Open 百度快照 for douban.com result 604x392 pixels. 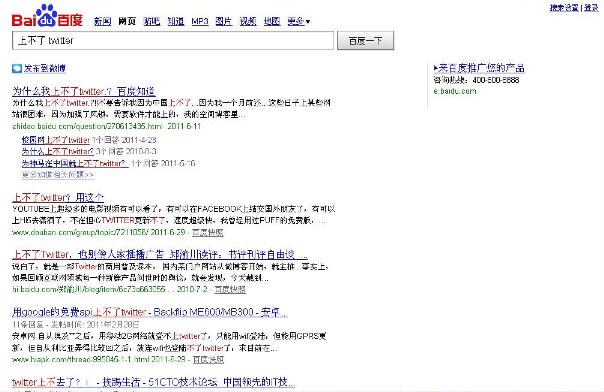[x=208, y=233]
